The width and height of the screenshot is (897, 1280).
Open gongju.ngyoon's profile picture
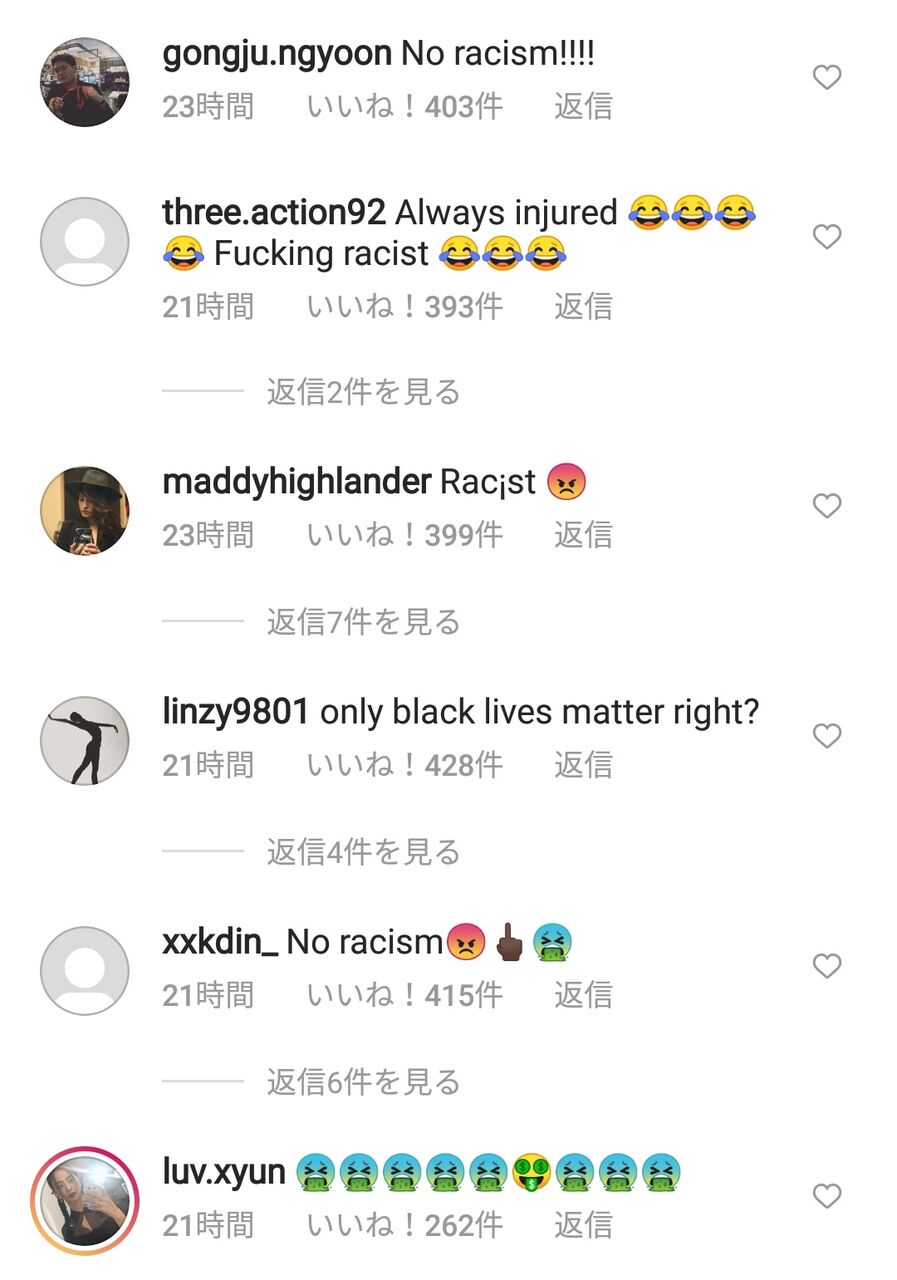[84, 82]
